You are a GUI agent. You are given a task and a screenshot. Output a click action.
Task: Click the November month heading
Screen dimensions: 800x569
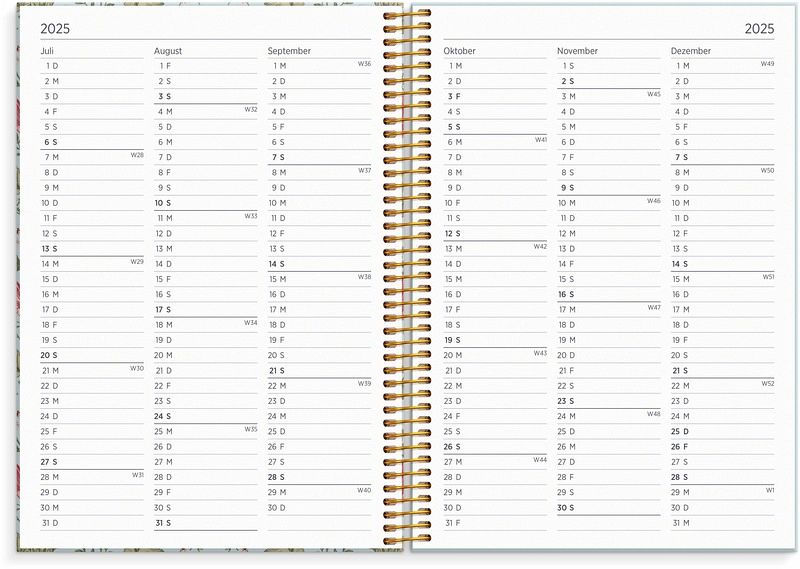coord(577,51)
